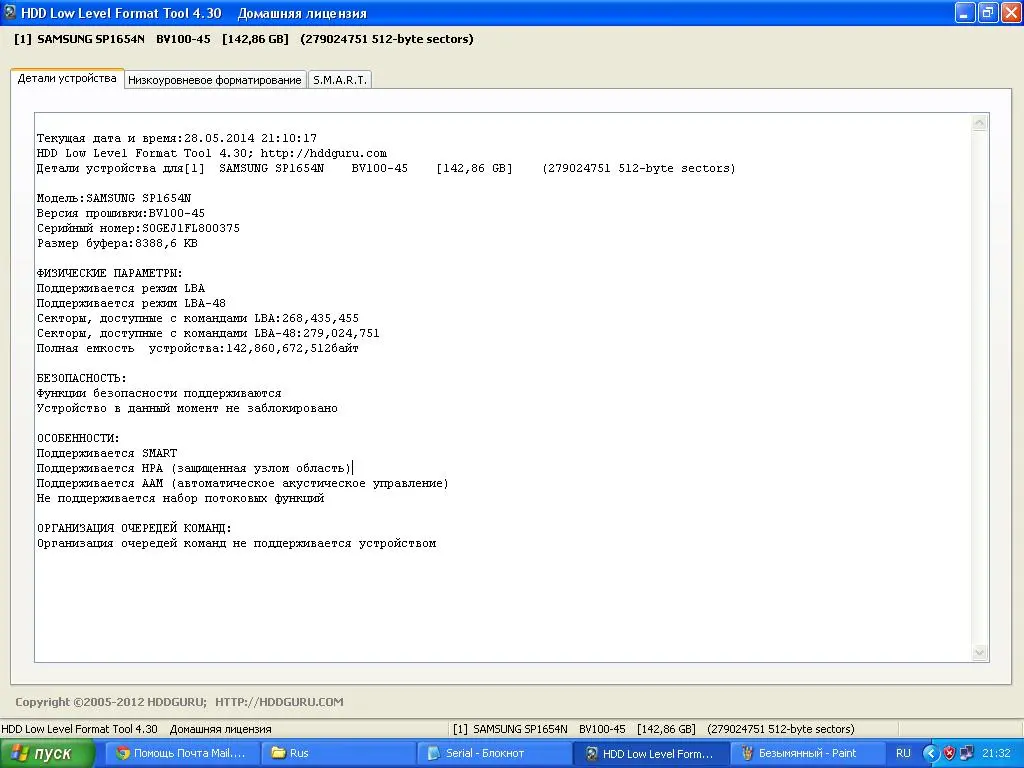Click the LBA-48:279,024,751 sectors line

[x=208, y=334]
